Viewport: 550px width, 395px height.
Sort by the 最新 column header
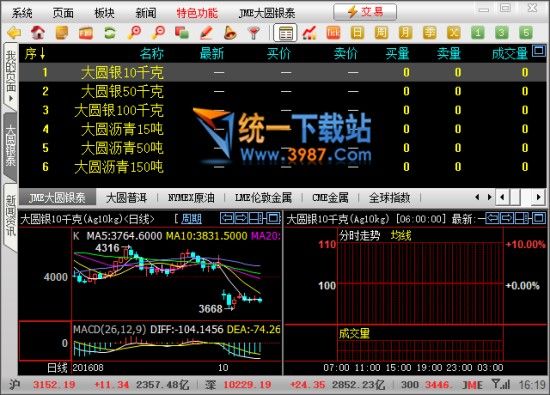click(212, 53)
